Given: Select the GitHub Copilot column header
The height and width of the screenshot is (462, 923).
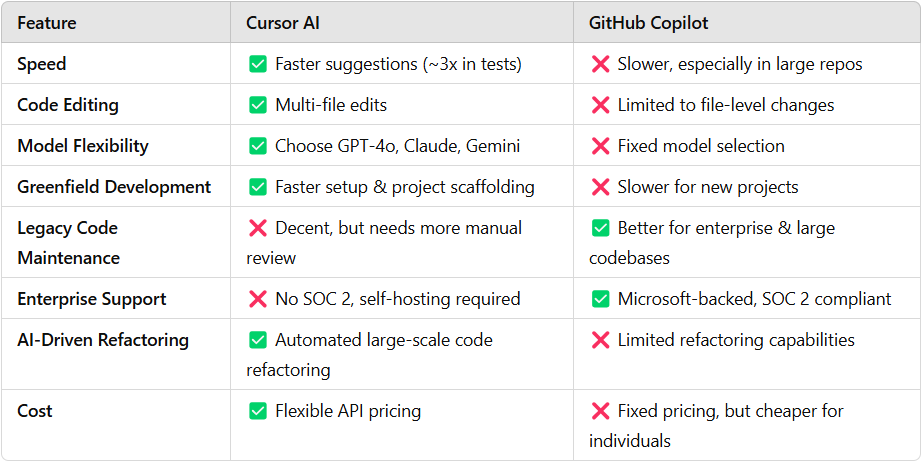Looking at the screenshot, I should [x=649, y=23].
